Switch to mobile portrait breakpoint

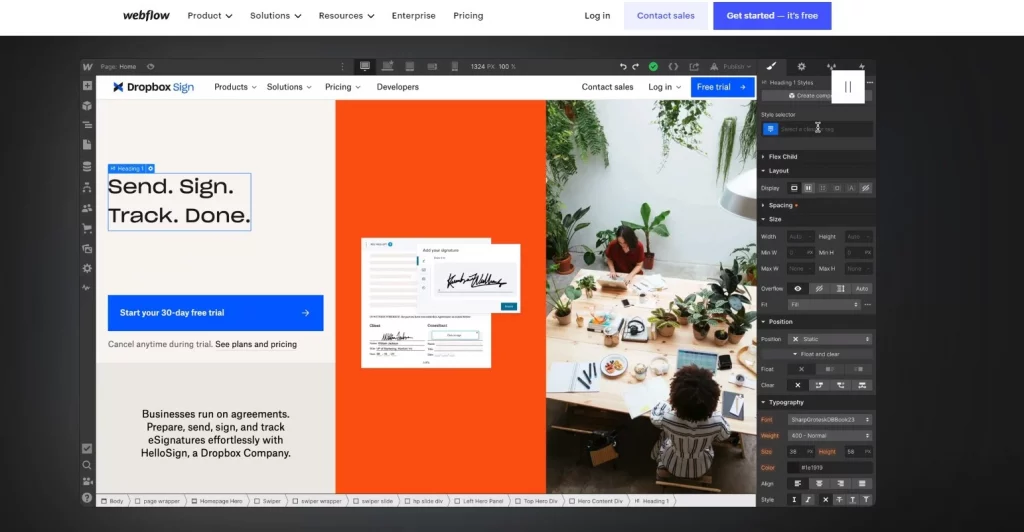coord(454,67)
